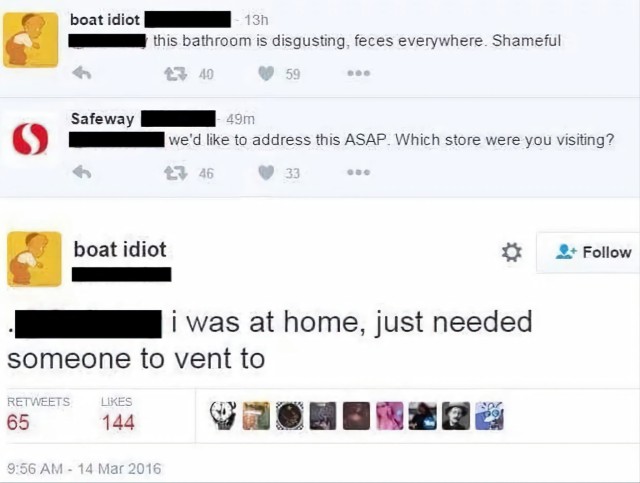Viewport: 640px width, 483px height.
Task: View the list of 65 retweets
Action: point(38,414)
